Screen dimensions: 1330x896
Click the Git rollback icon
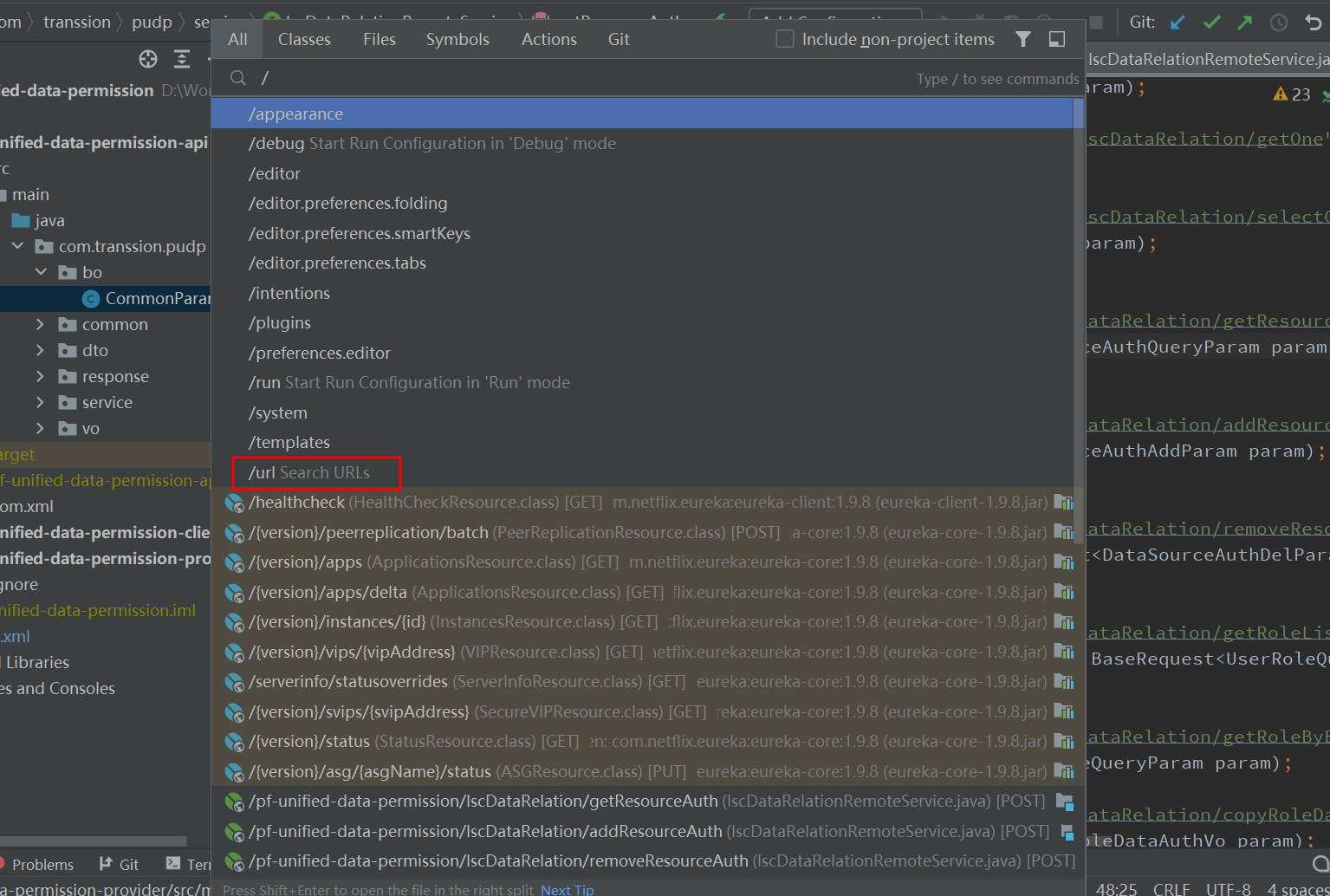(x=1314, y=23)
